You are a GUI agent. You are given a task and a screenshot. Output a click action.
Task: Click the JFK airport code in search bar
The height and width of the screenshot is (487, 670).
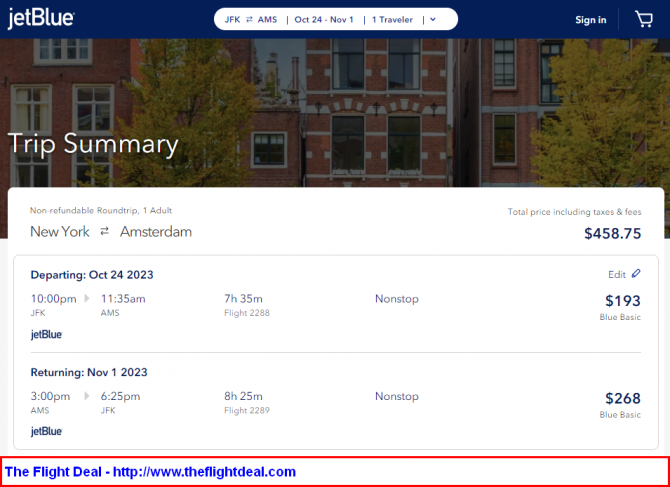tap(232, 20)
